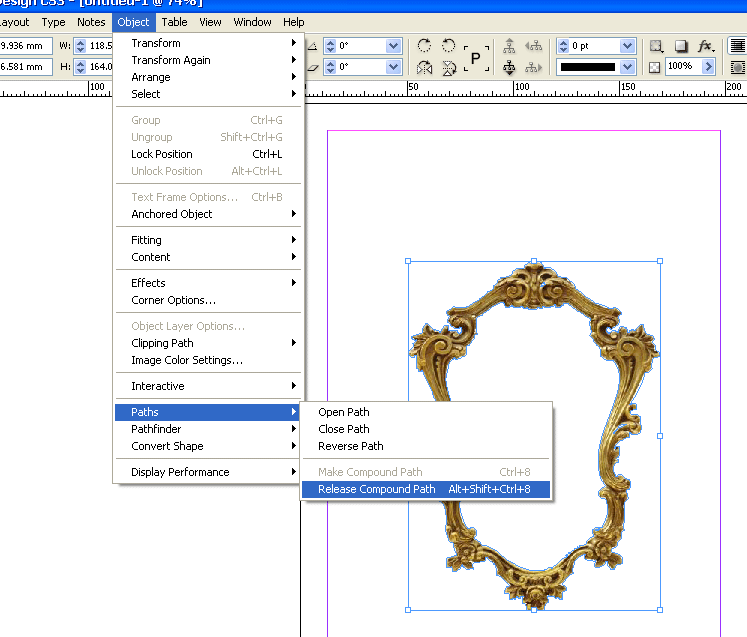Click the Flip Vertical icon
This screenshot has width=747, height=637.
click(x=449, y=67)
